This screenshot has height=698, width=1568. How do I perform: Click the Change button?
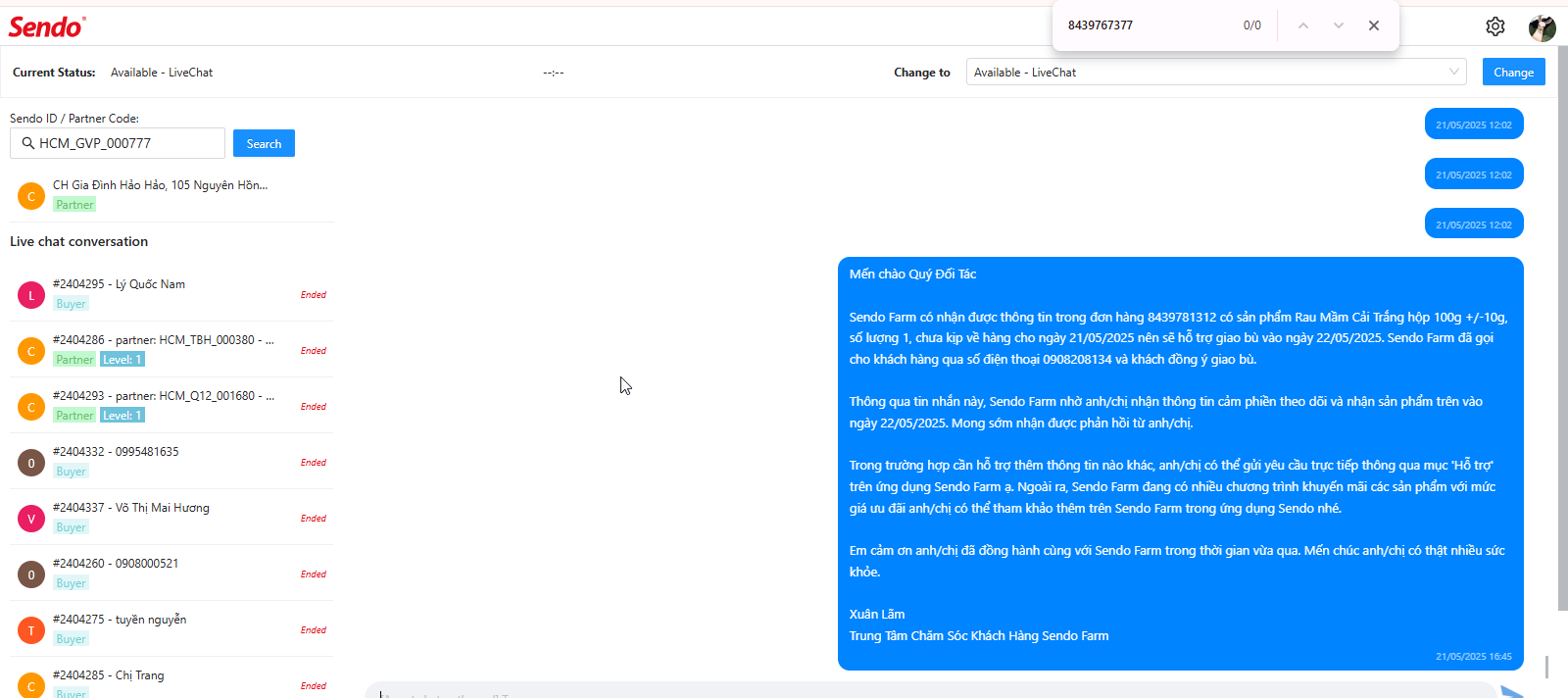coord(1513,73)
